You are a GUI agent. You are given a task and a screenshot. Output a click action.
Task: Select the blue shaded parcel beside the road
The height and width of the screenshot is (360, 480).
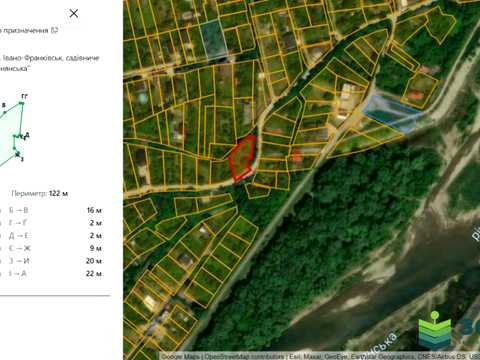391,114
